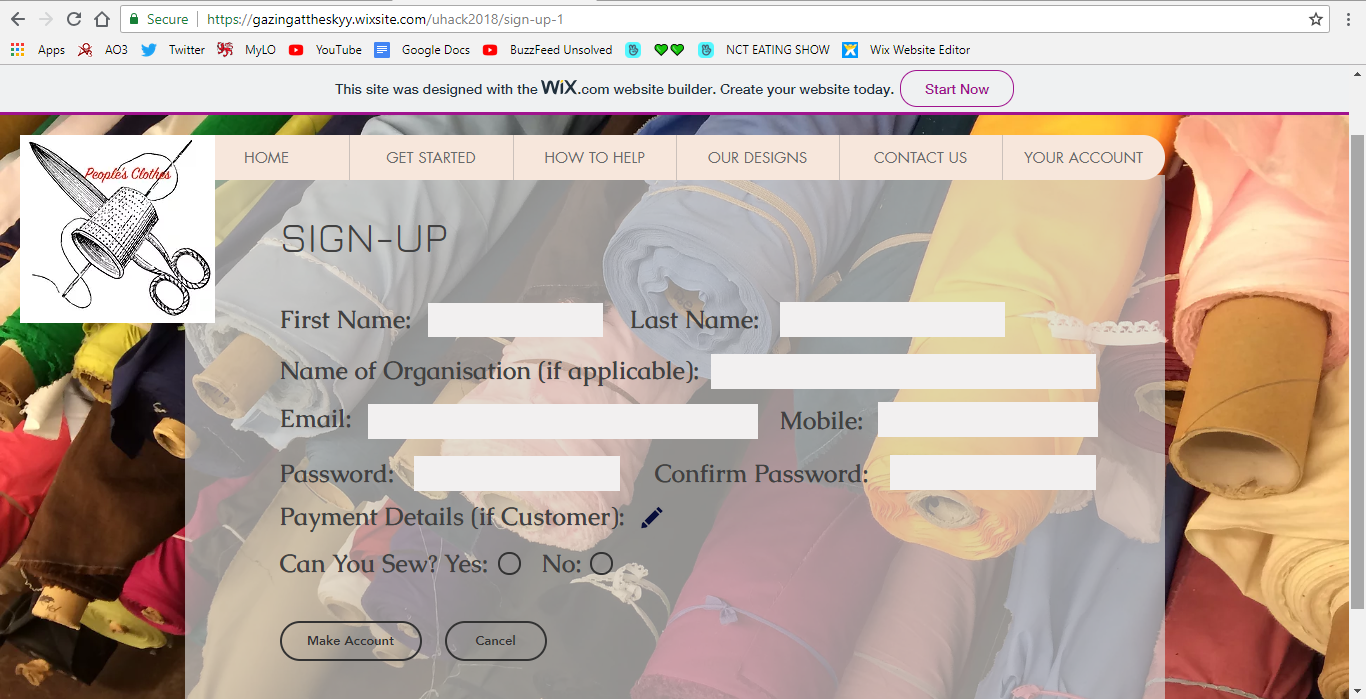Screen dimensions: 1366x699
Task: Open the HOW TO HELP menu item
Action: [x=595, y=157]
